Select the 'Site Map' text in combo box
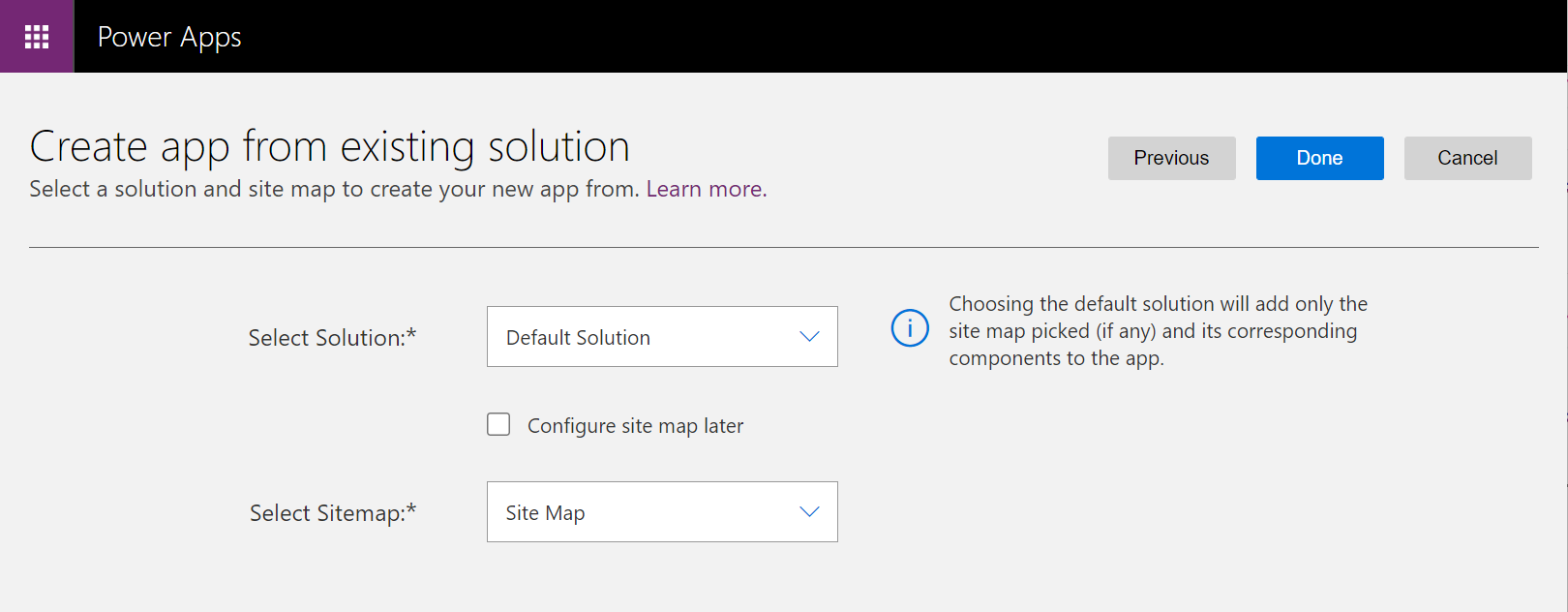 (x=545, y=513)
